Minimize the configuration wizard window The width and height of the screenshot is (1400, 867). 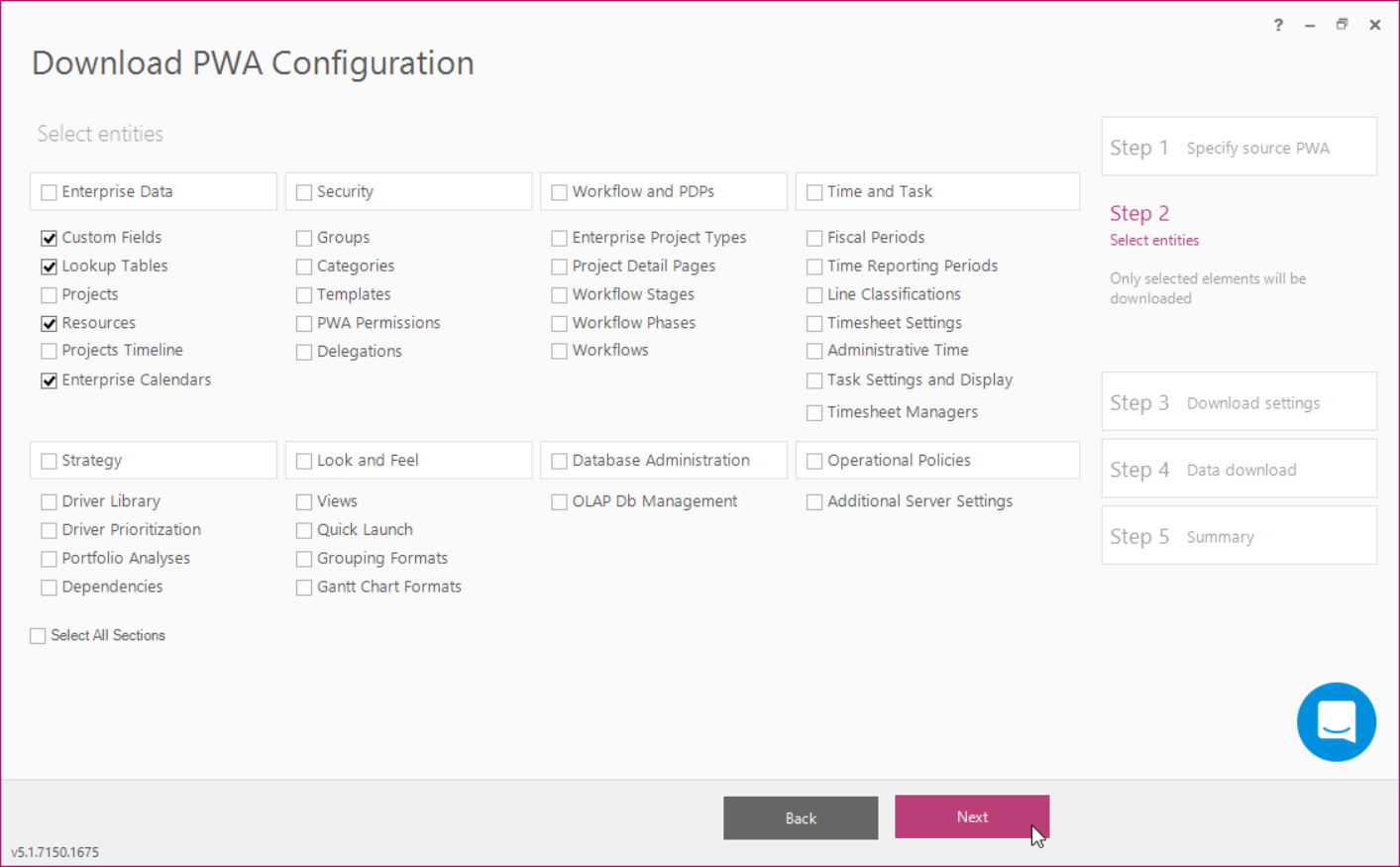click(1310, 25)
